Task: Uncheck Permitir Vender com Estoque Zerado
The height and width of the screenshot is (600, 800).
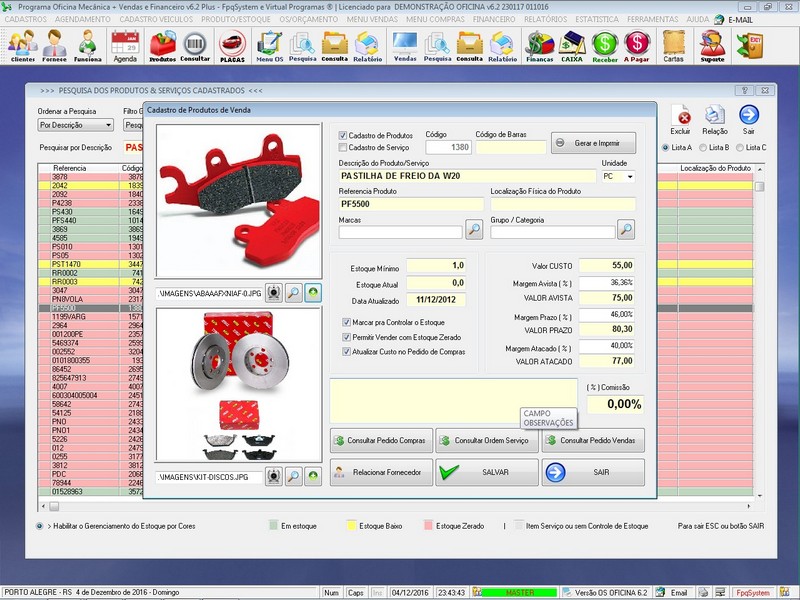Action: tap(346, 337)
